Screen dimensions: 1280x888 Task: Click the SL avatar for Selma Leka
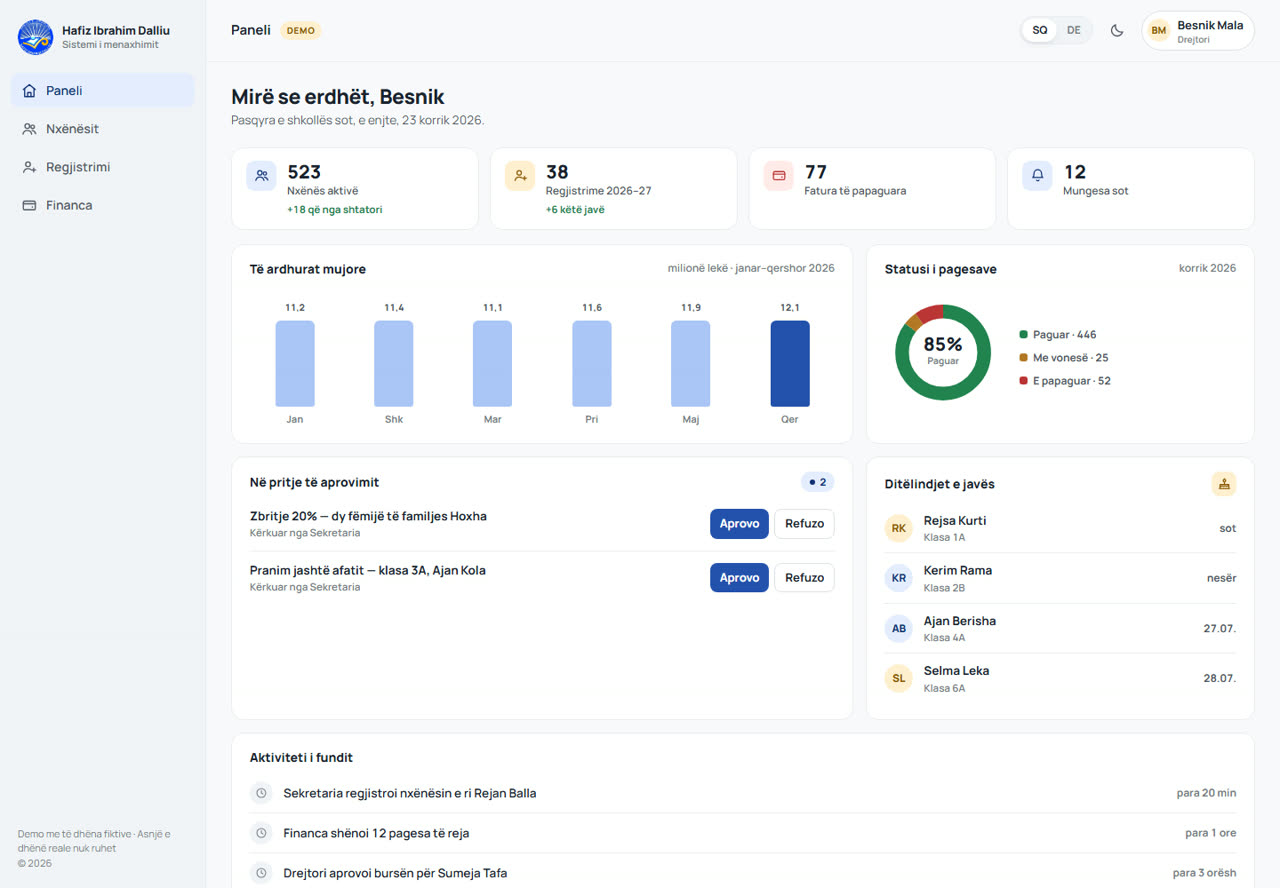tap(899, 678)
